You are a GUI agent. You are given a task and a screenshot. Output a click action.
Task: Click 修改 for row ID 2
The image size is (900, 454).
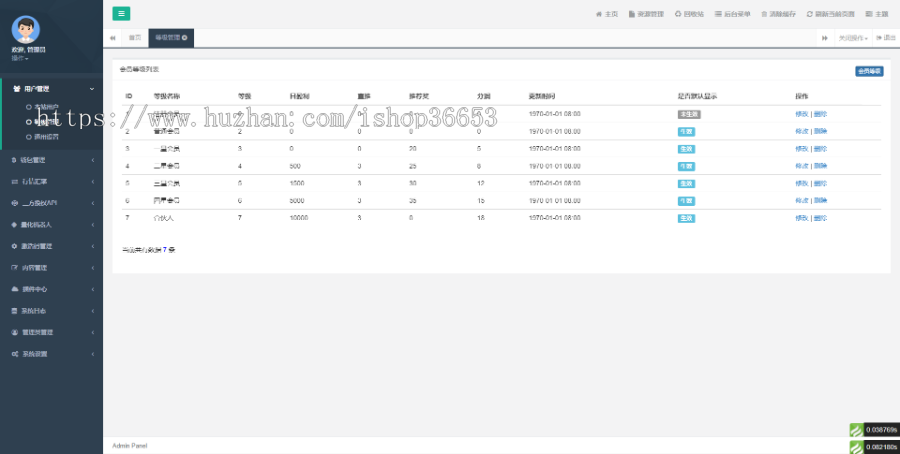tap(802, 131)
